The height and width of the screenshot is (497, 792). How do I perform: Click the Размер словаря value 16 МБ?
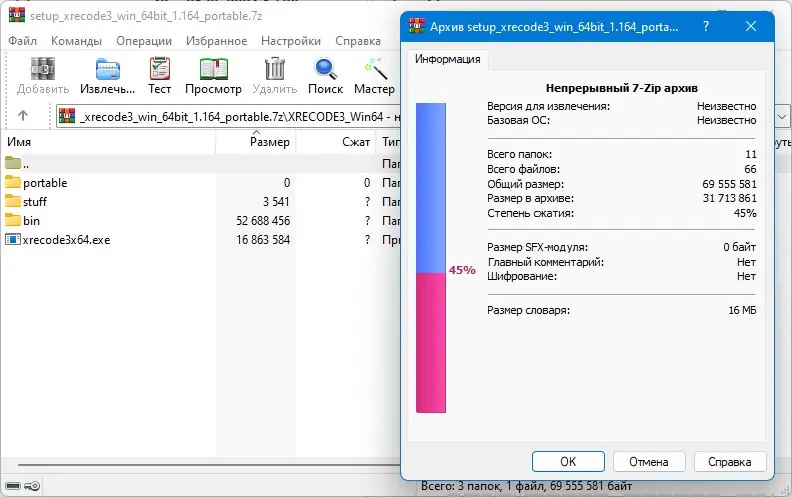742,310
